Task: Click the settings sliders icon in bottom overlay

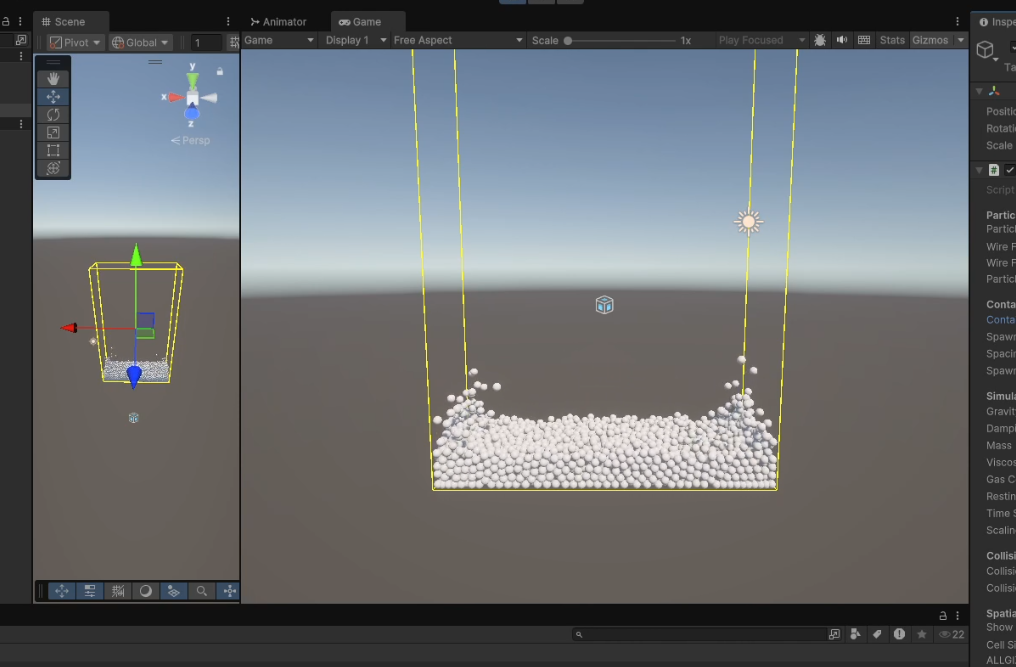Action: click(x=89, y=591)
